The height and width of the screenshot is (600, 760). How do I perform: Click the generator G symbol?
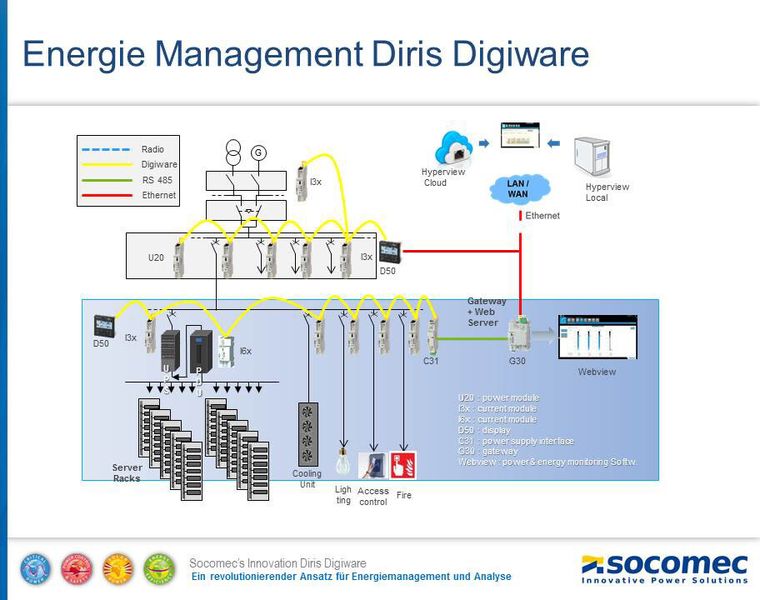(x=258, y=153)
